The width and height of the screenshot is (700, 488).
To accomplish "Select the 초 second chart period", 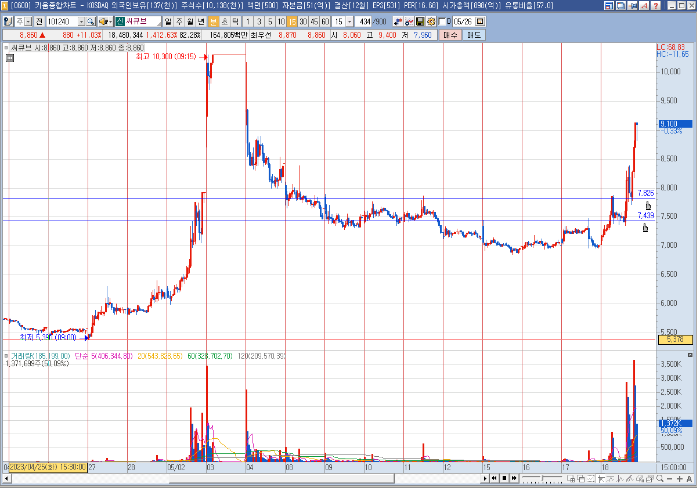I will 224,21.
